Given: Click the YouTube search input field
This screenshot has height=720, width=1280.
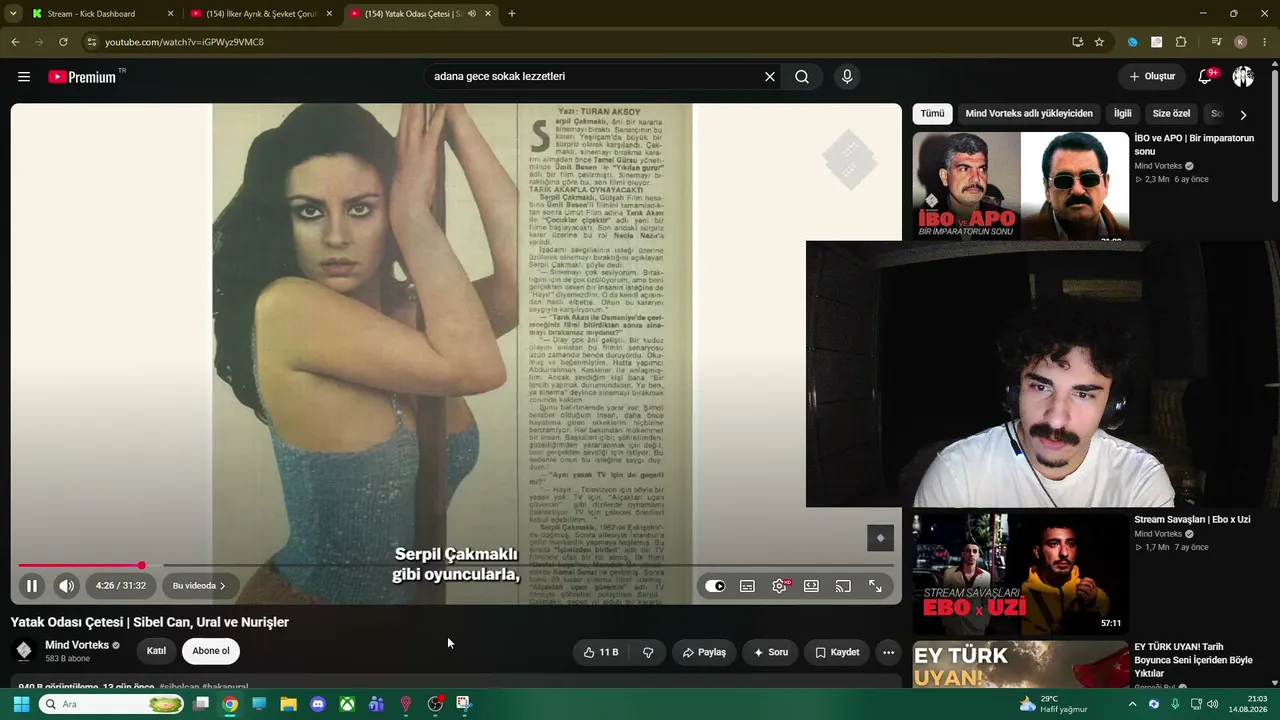Looking at the screenshot, I should 595,77.
